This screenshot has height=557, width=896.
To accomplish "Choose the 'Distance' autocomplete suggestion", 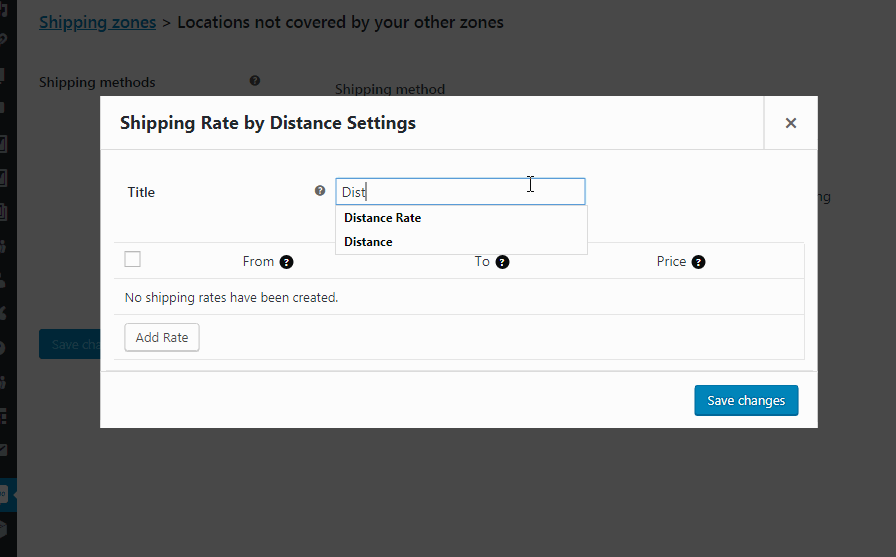I will [368, 242].
